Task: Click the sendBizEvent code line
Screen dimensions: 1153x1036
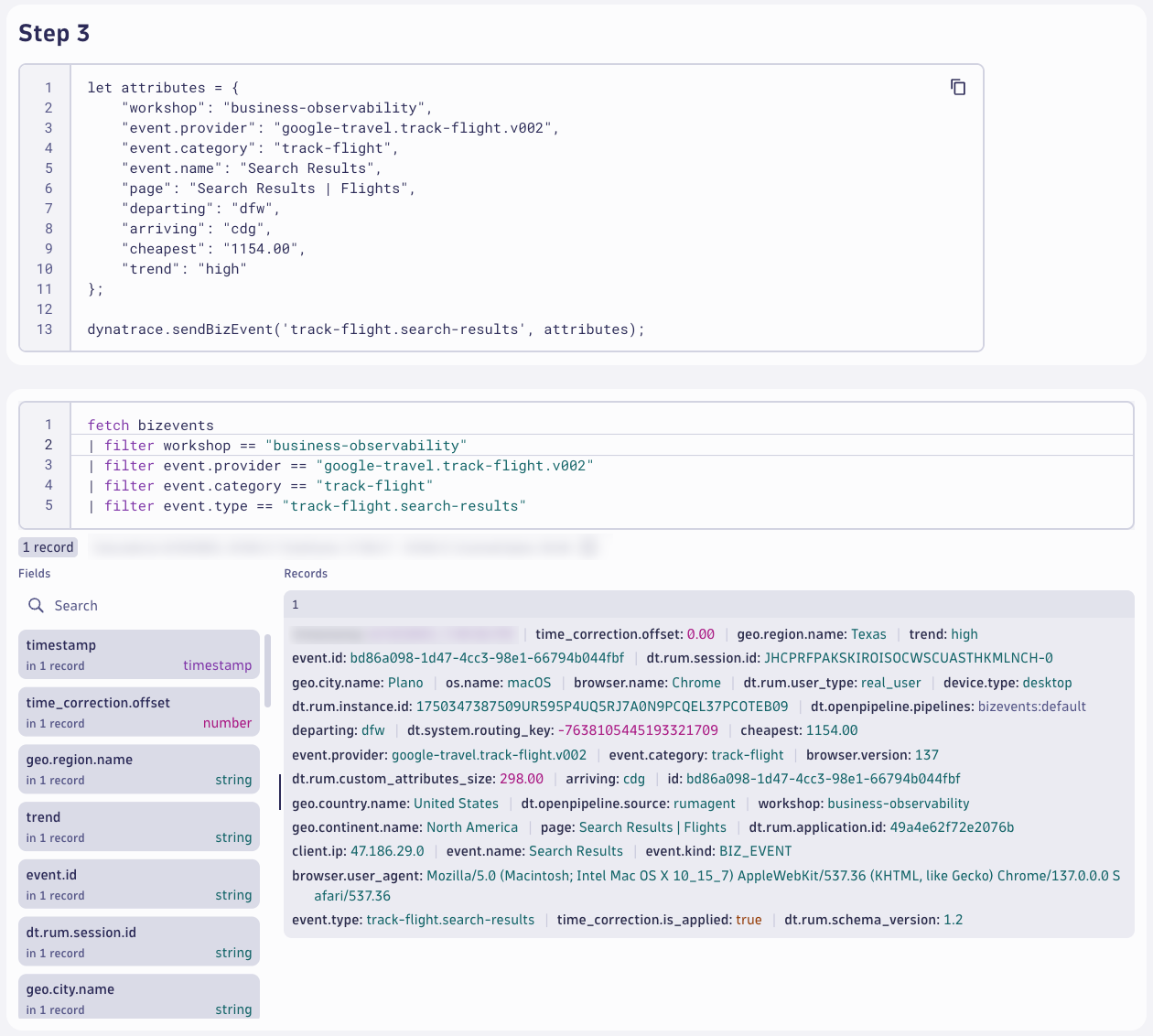Action: (366, 329)
